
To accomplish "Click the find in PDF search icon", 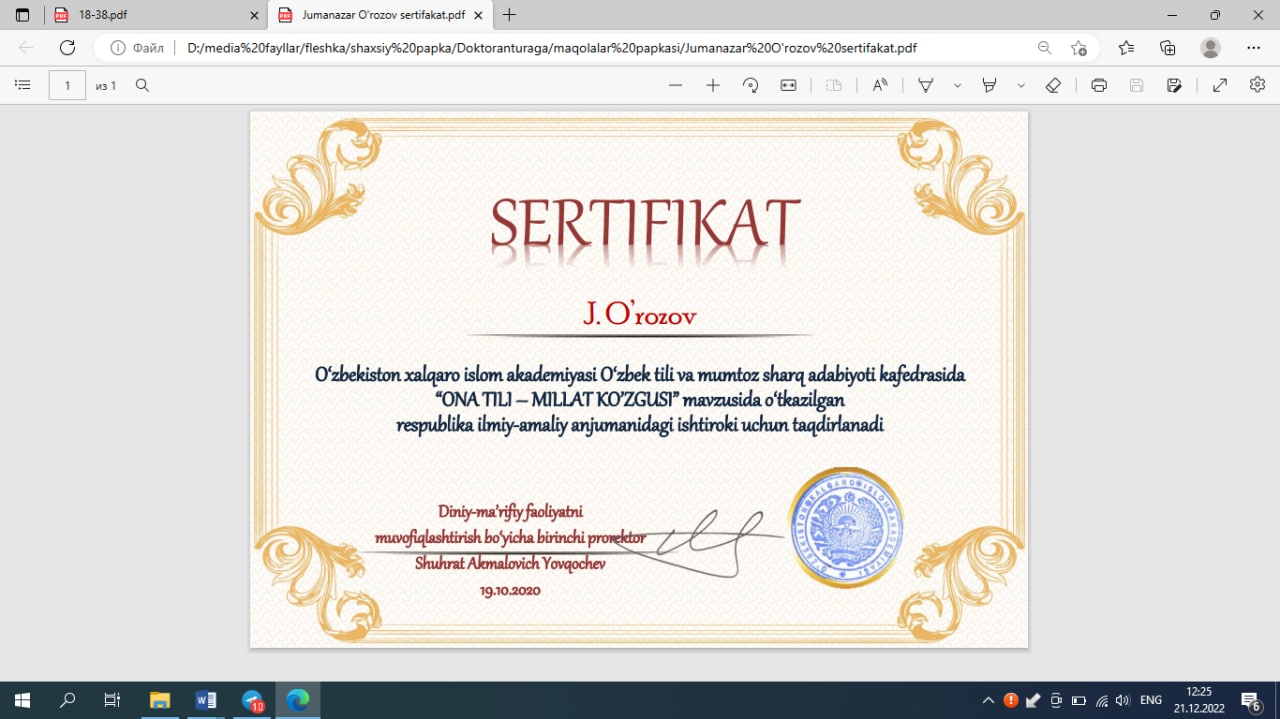I will (x=142, y=86).
